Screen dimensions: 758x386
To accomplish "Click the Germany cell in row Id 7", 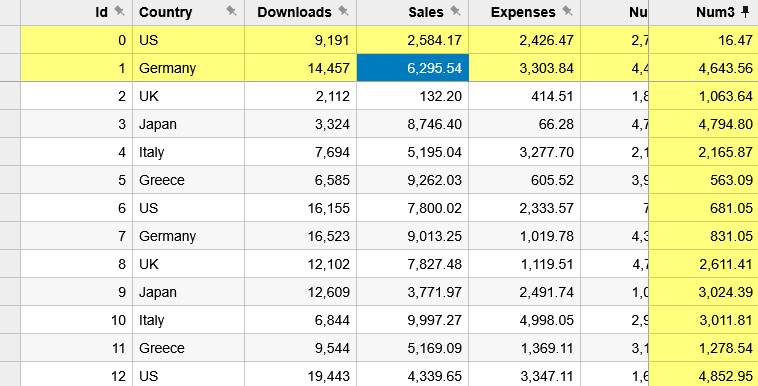I will tap(189, 236).
